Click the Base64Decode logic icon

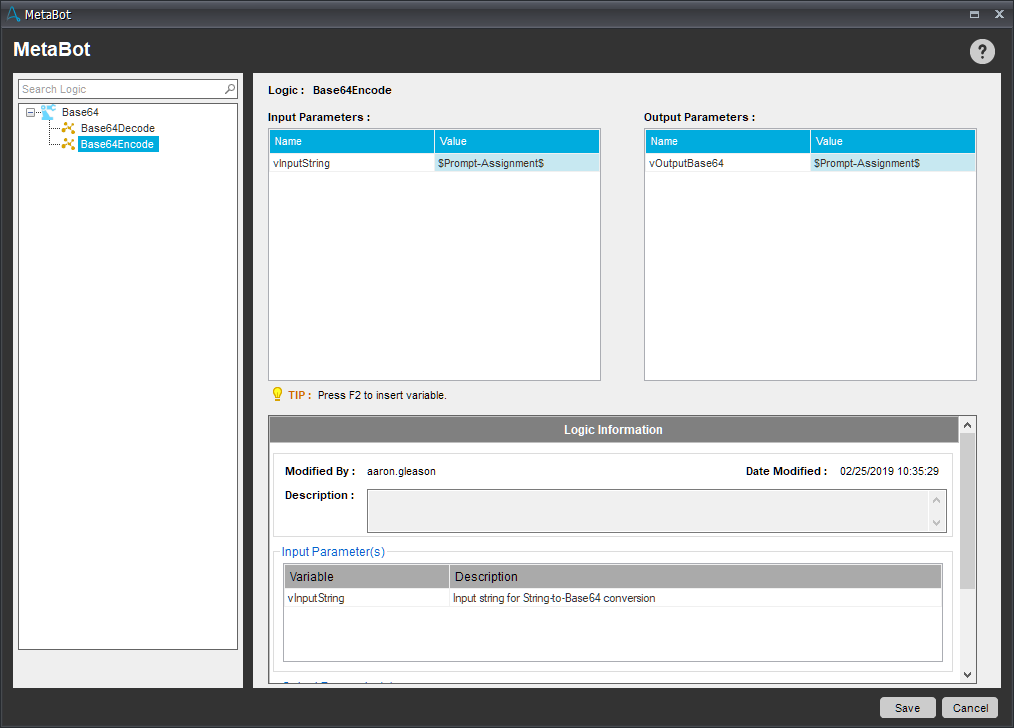[68, 128]
